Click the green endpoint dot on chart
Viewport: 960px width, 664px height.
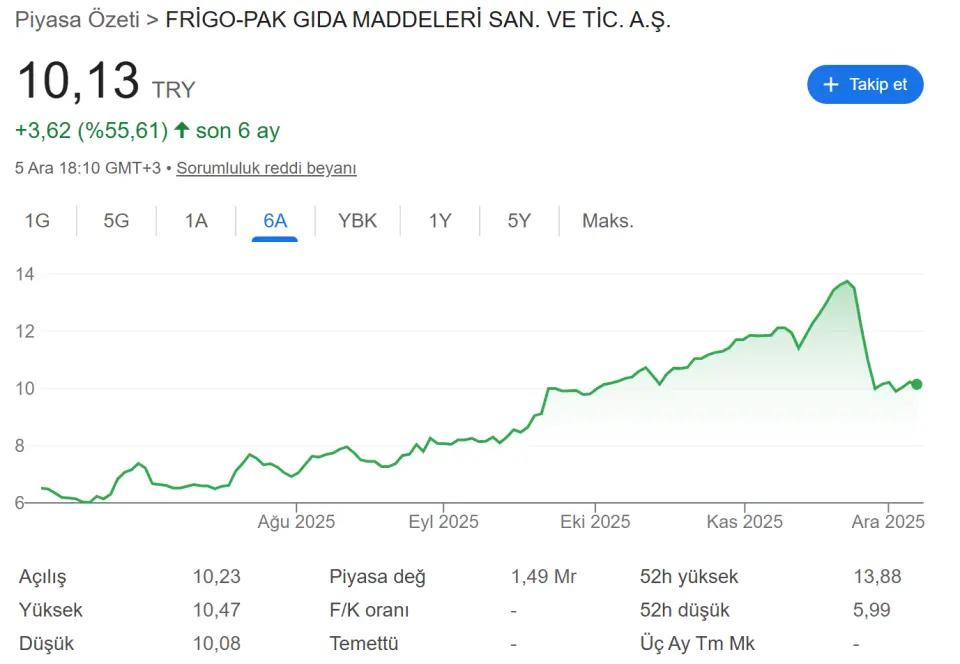click(x=916, y=384)
